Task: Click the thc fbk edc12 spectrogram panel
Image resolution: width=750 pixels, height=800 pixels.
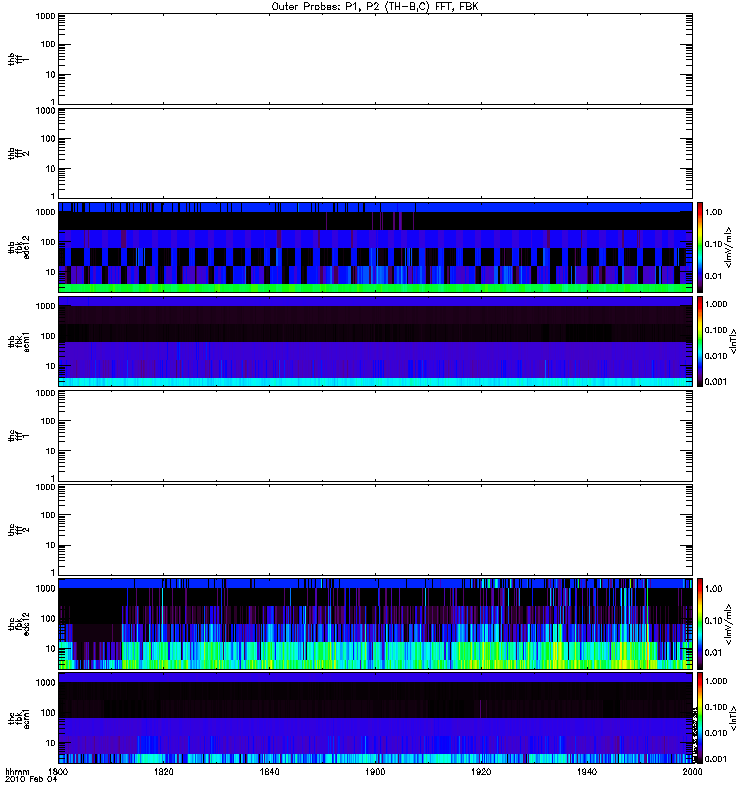Action: [x=375, y=624]
